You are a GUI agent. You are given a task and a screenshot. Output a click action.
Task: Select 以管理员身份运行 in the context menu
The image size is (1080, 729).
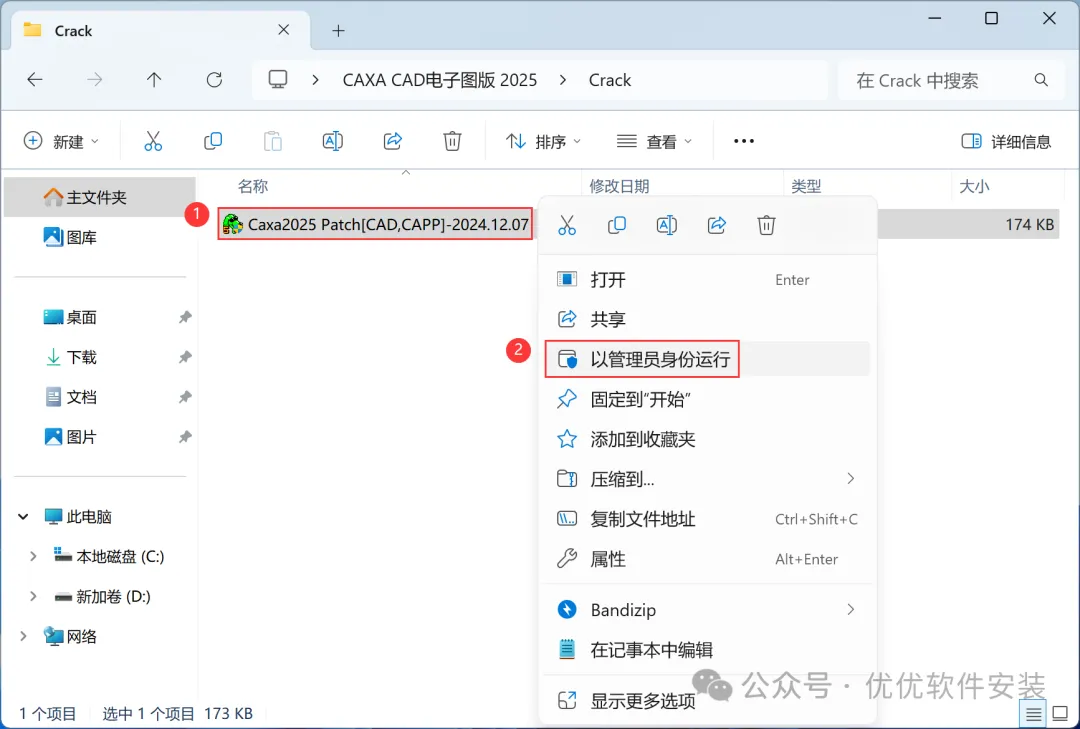point(707,359)
